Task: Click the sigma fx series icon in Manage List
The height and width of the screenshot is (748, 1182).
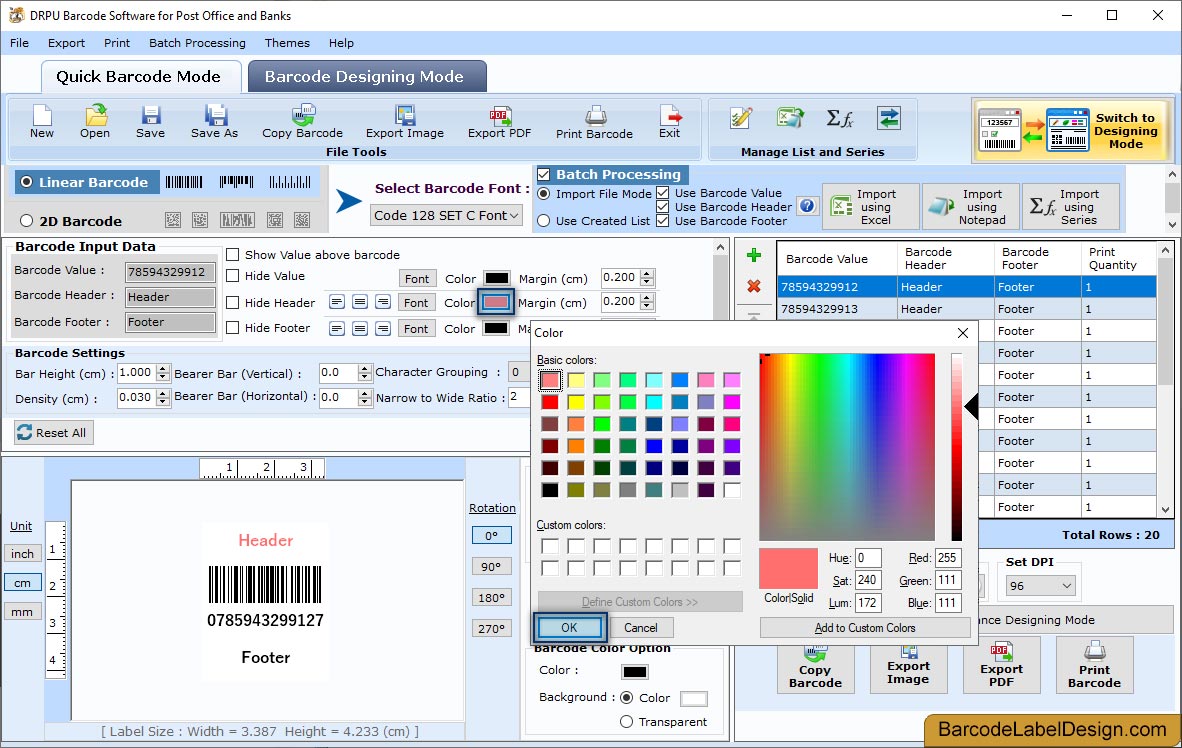Action: click(839, 118)
